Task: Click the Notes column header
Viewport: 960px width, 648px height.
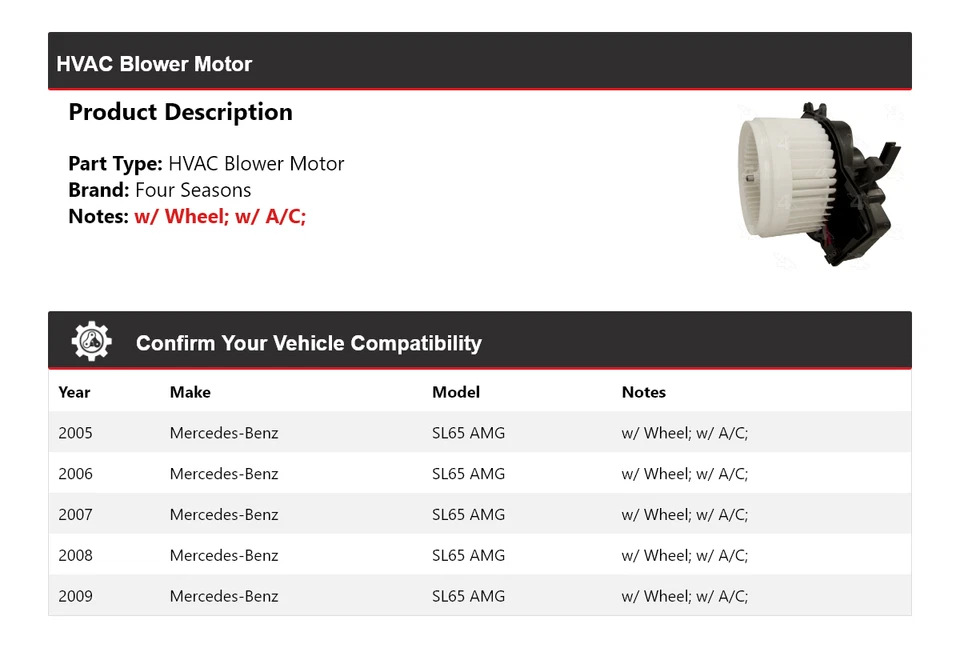Action: click(x=643, y=392)
